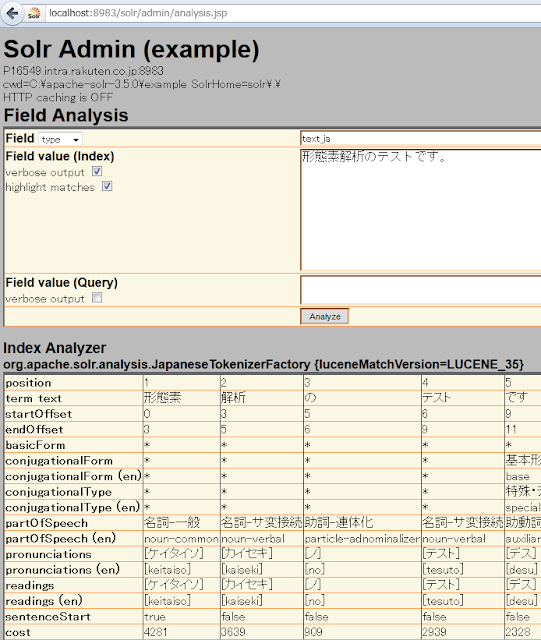Click the Index field value text area
The width and height of the screenshot is (541, 640).
421,210
